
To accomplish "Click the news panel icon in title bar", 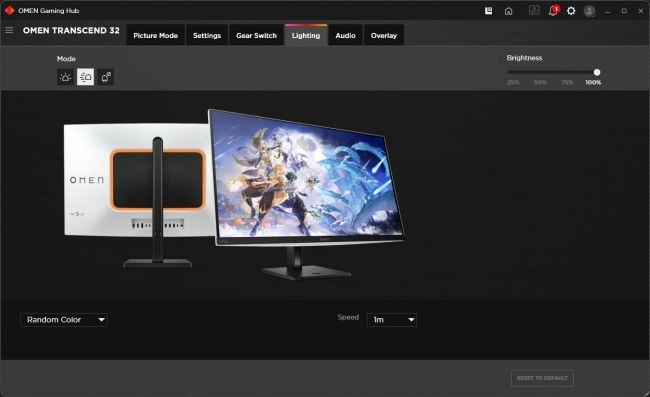I will click(489, 11).
